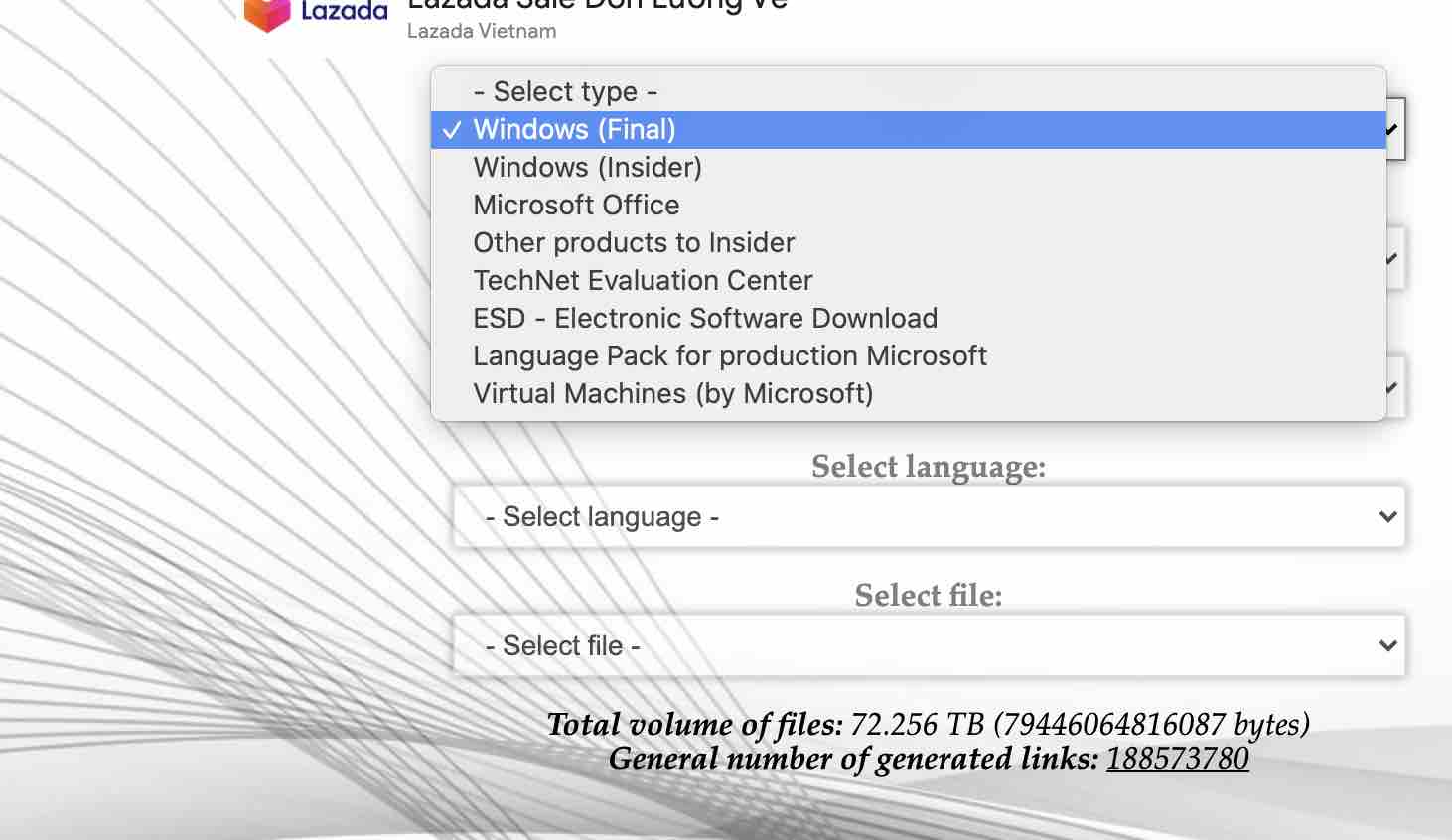Open the Lazada Sale ad headline
Screen dimensions: 1452x840
click(x=597, y=6)
